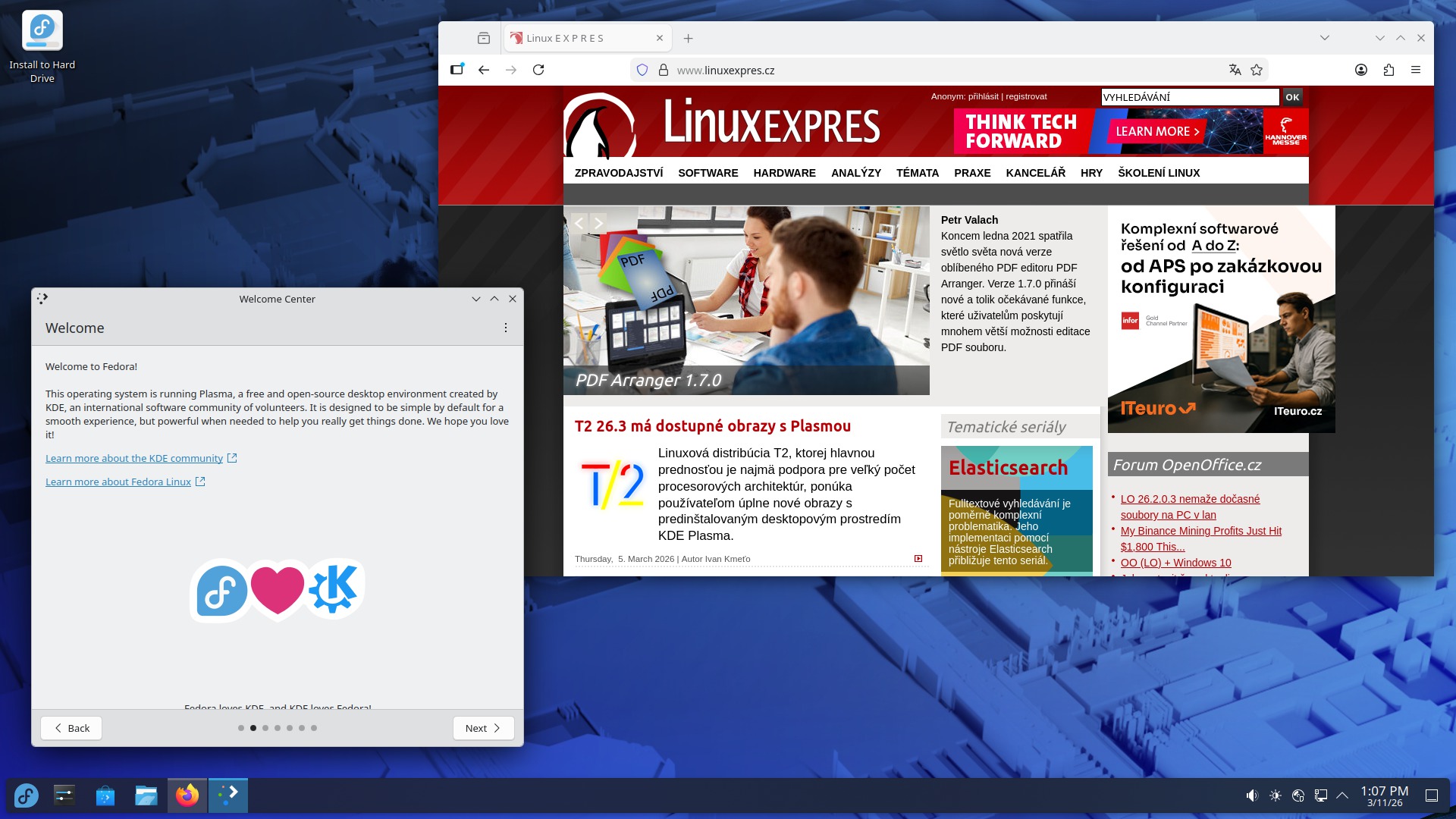The width and height of the screenshot is (1456, 819).
Task: Click the Firefox reload page icon
Action: (x=538, y=70)
